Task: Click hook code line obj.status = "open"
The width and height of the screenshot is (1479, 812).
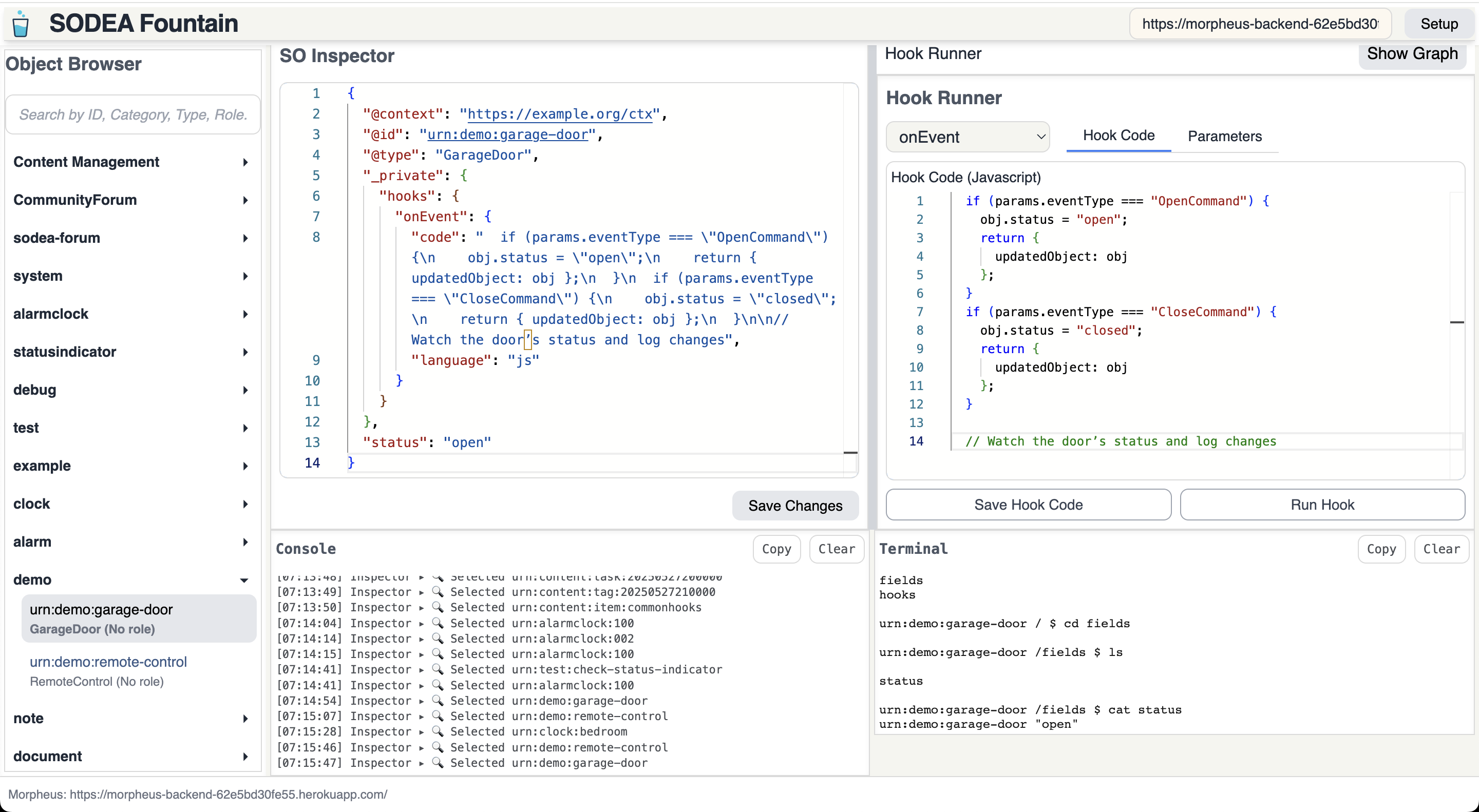Action: (1054, 220)
